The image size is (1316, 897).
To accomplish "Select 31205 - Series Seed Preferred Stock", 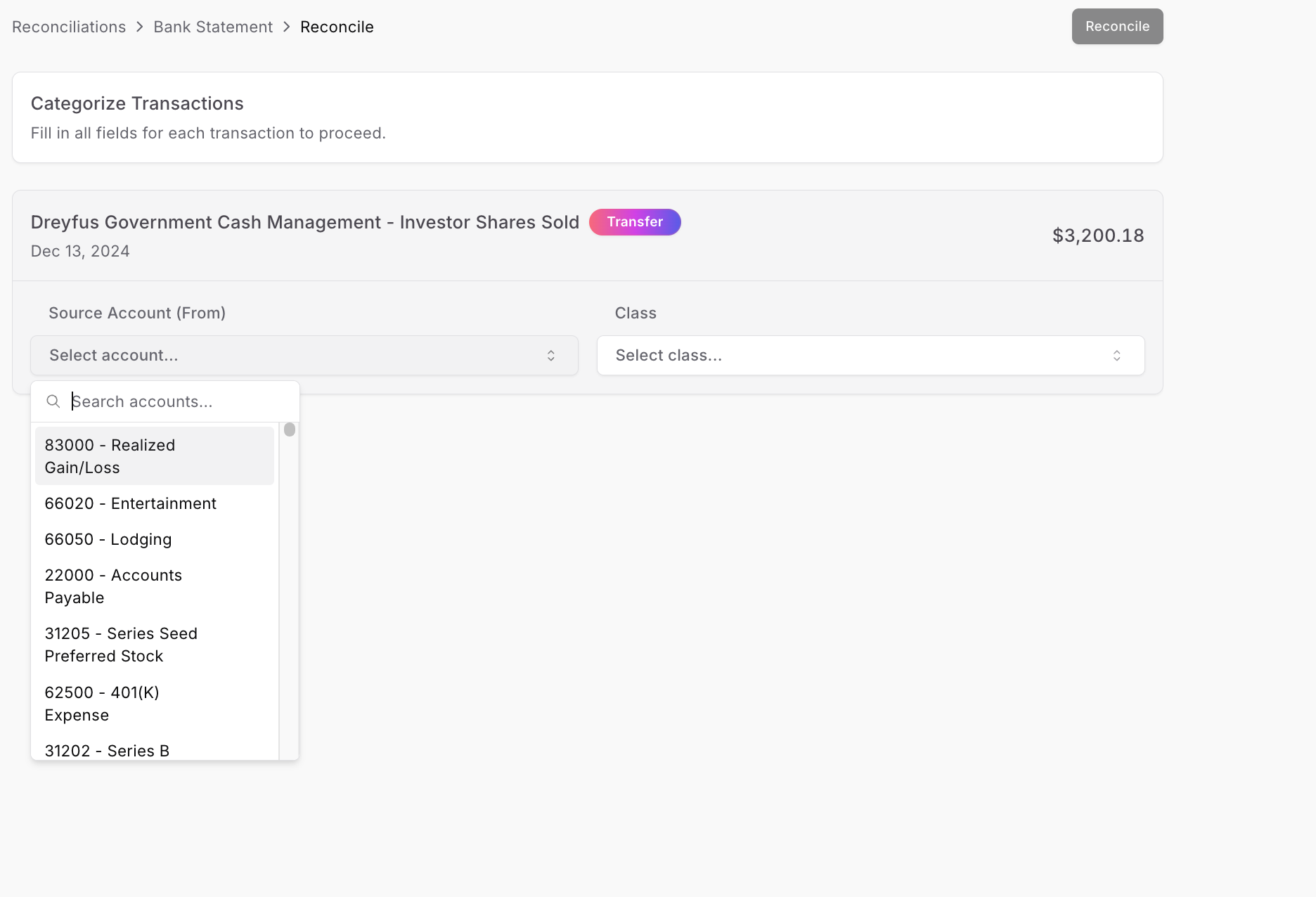I will pos(155,645).
